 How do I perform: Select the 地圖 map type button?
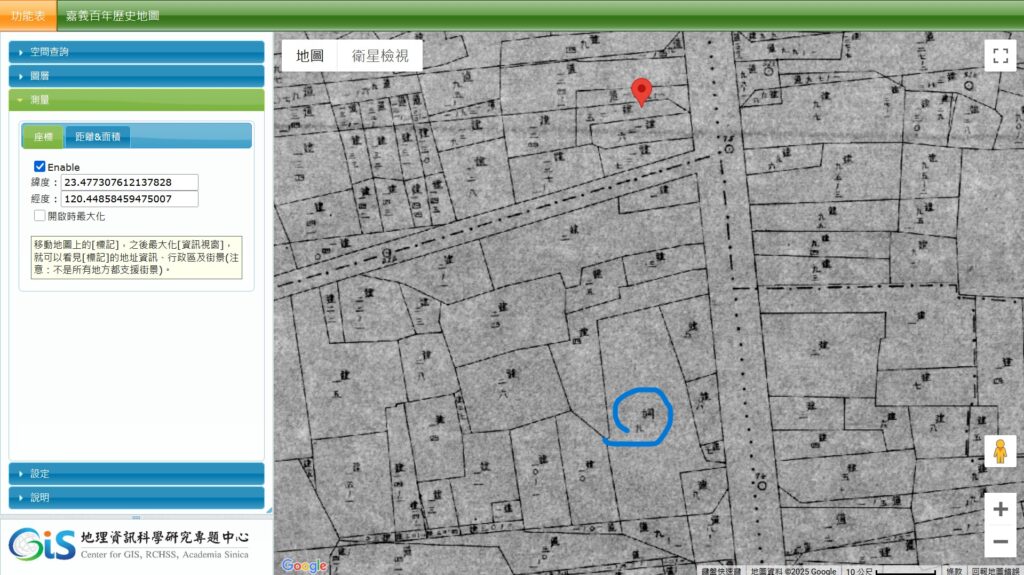tap(310, 56)
